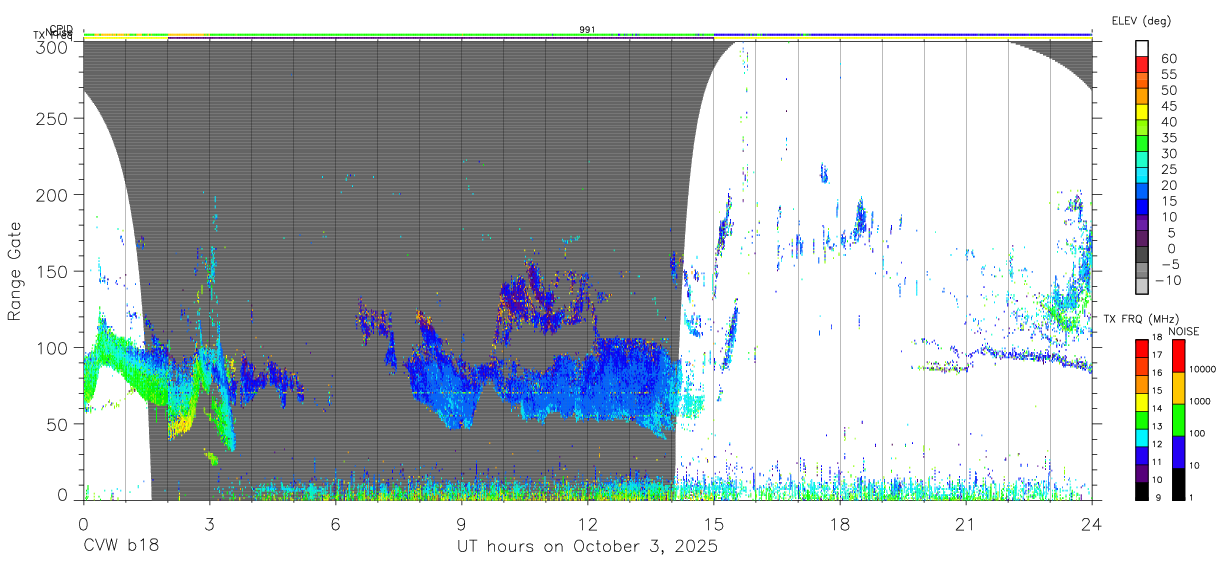Viewport: 1228px width, 567px height.
Task: Click the NOISE legend title
Action: [1183, 331]
